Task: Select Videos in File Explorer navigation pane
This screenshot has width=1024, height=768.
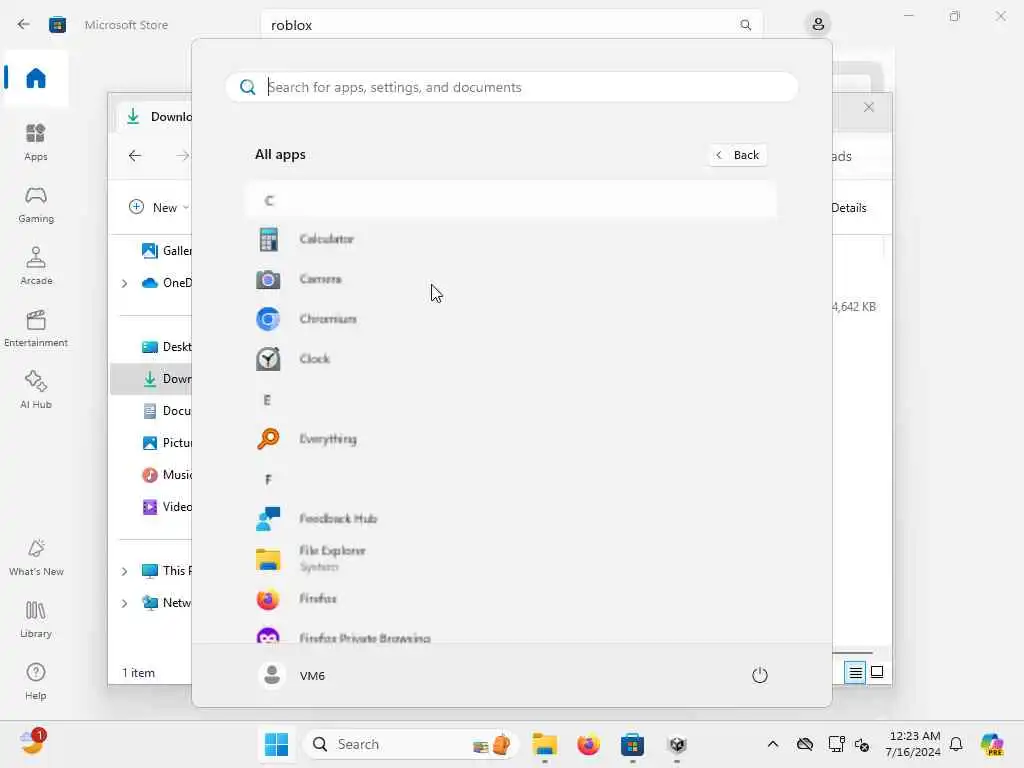Action: click(x=166, y=507)
